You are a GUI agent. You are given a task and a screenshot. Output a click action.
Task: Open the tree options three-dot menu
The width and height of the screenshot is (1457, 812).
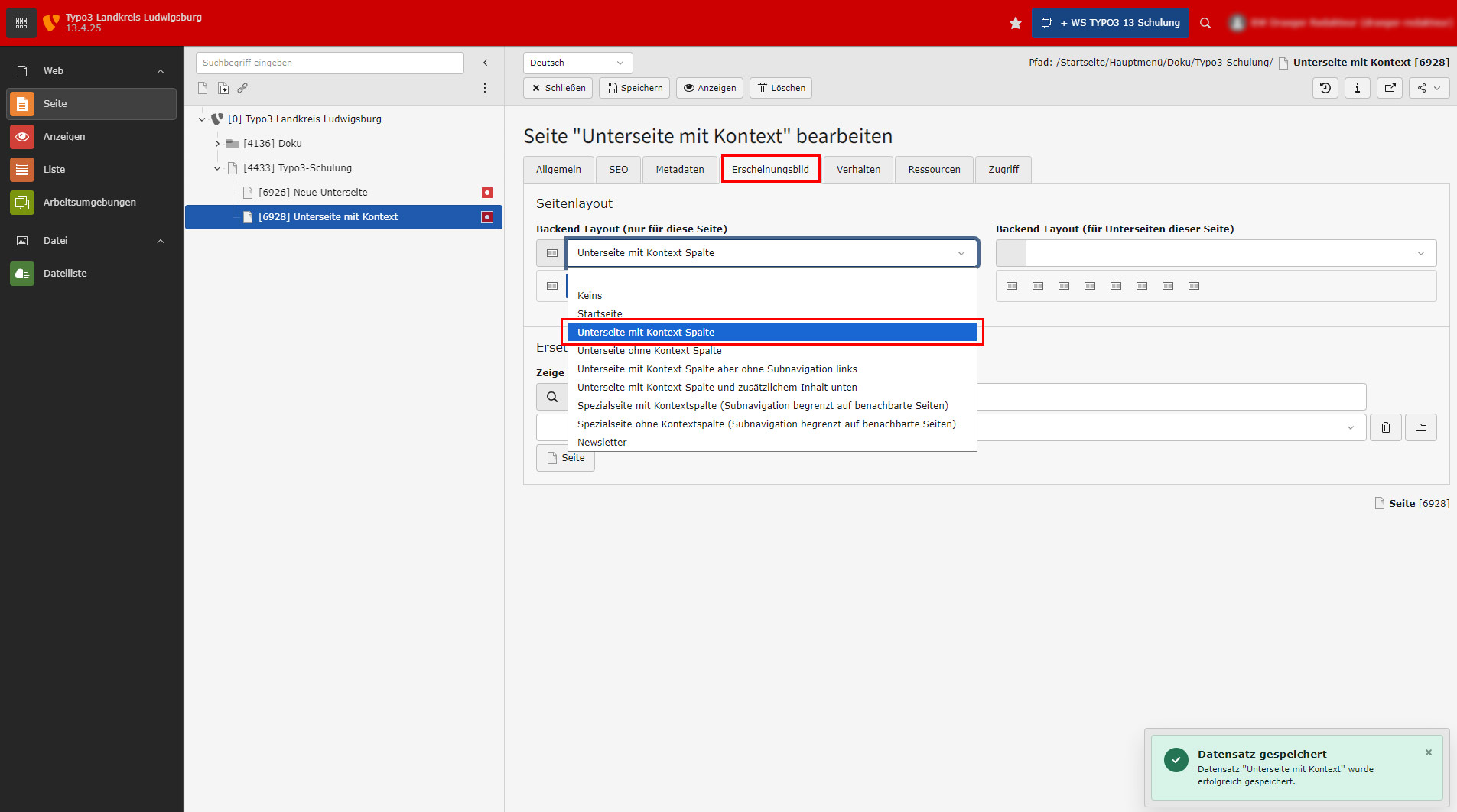point(485,88)
